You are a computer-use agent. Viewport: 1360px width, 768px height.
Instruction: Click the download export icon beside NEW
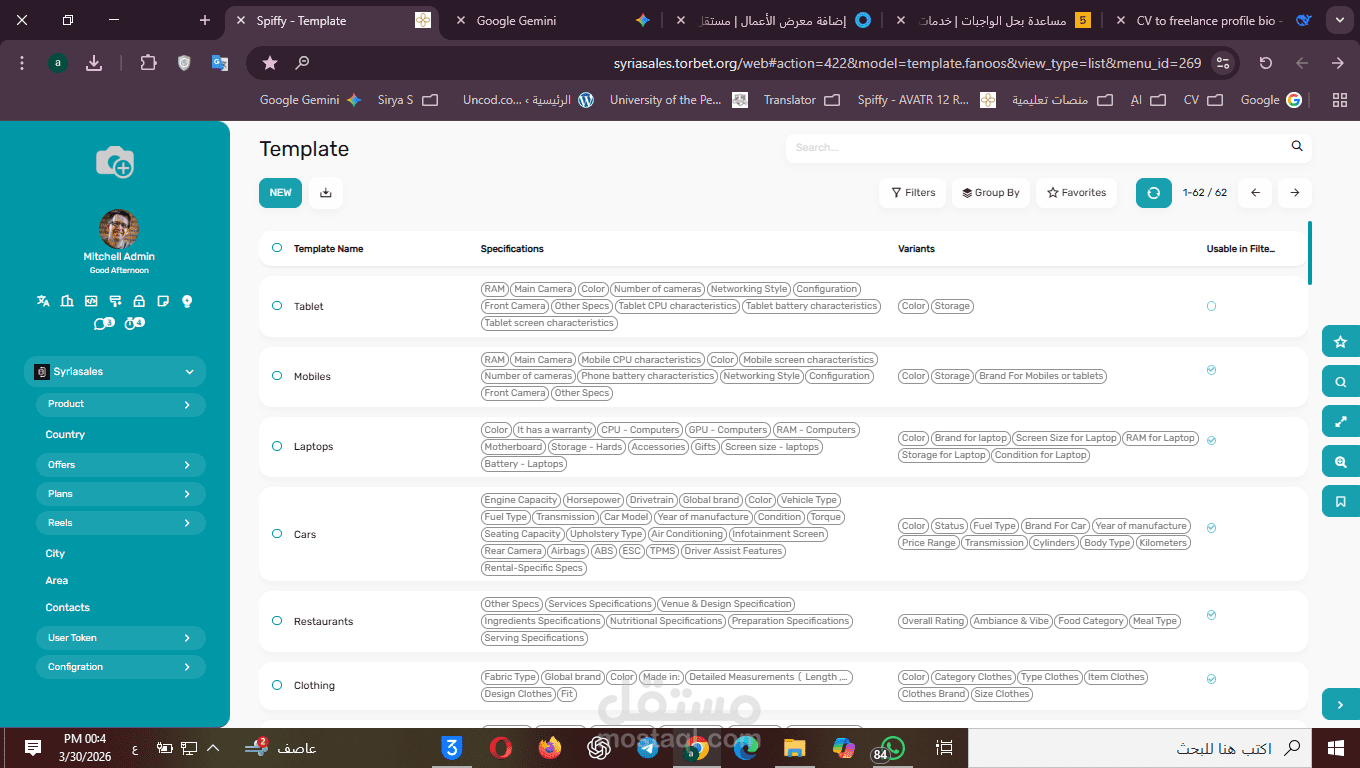click(x=326, y=193)
